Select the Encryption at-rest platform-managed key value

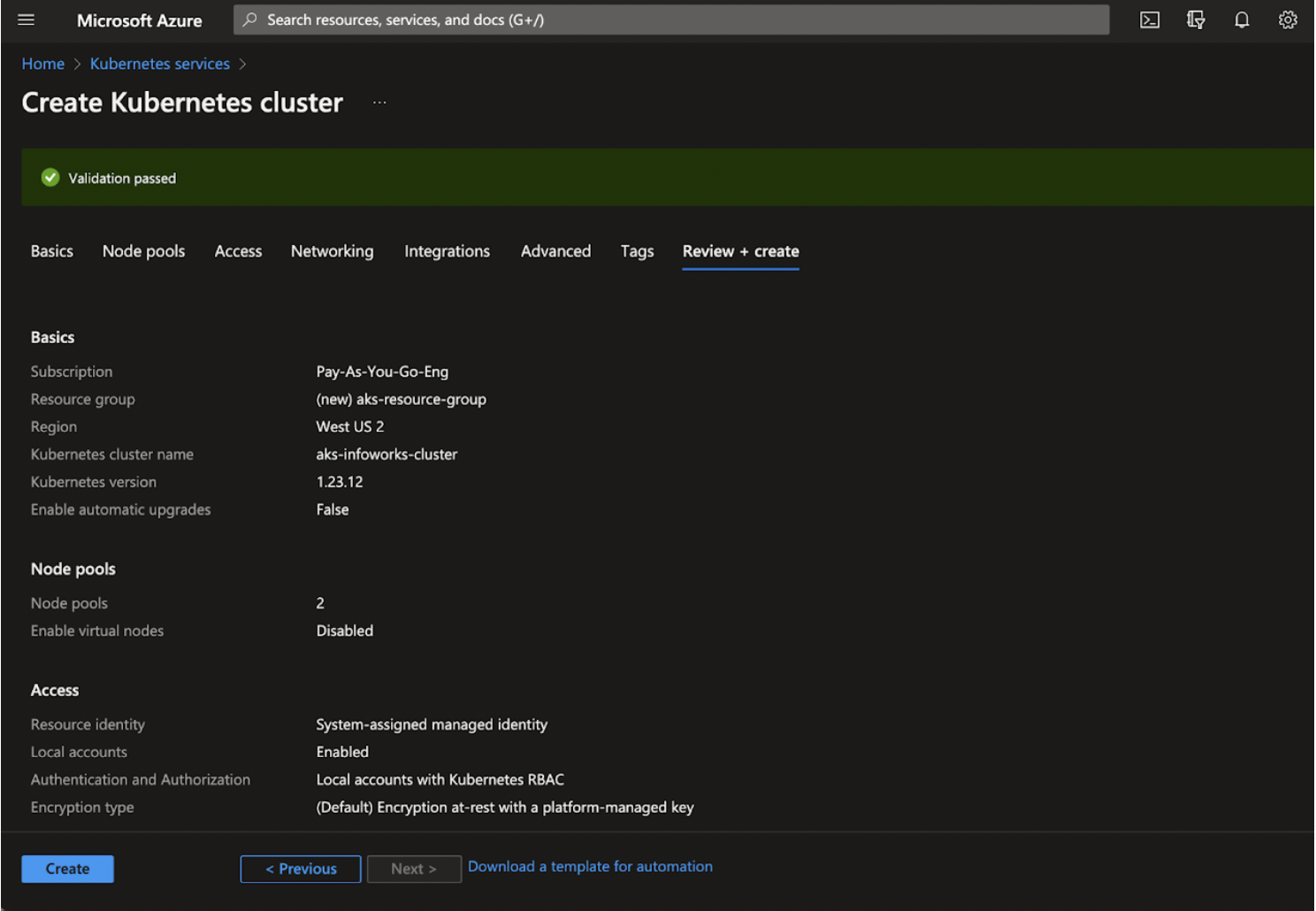505,807
